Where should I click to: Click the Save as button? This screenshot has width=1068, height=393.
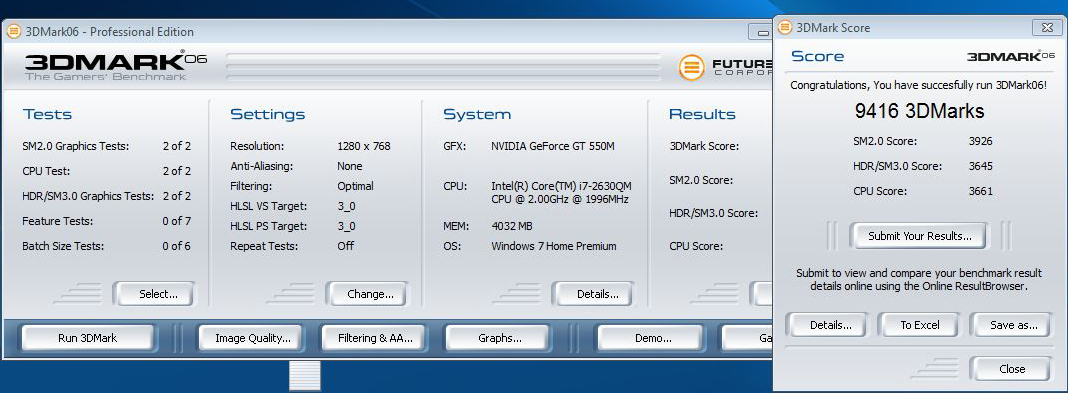coord(1011,325)
